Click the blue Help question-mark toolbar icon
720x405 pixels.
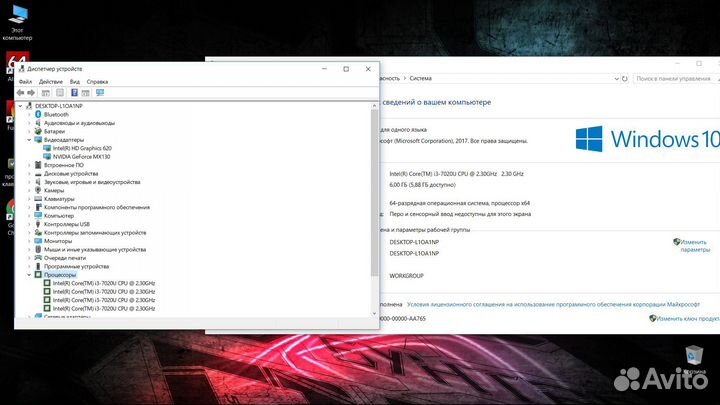[74, 93]
